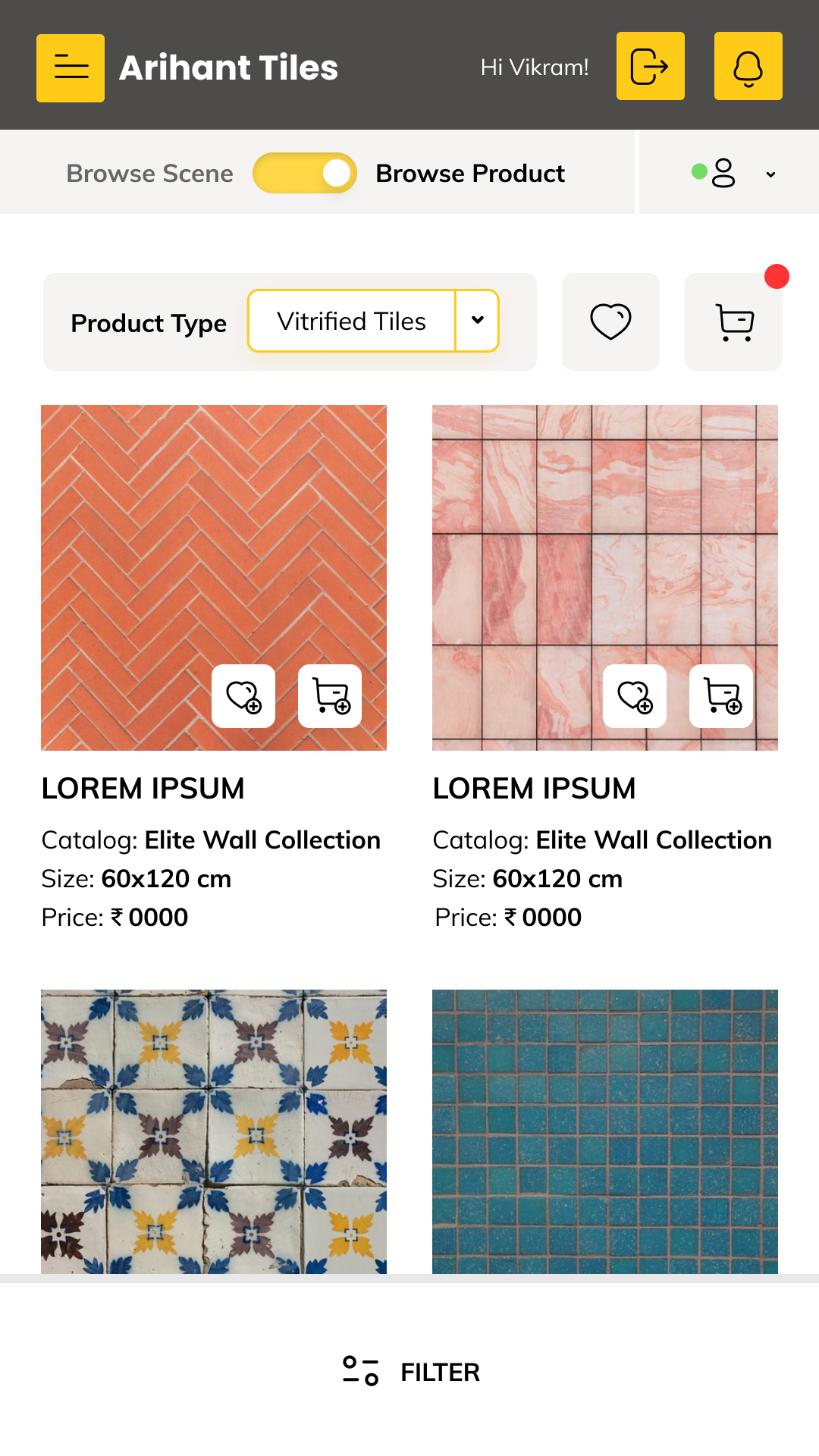
Task: Open notifications bell
Action: click(748, 66)
